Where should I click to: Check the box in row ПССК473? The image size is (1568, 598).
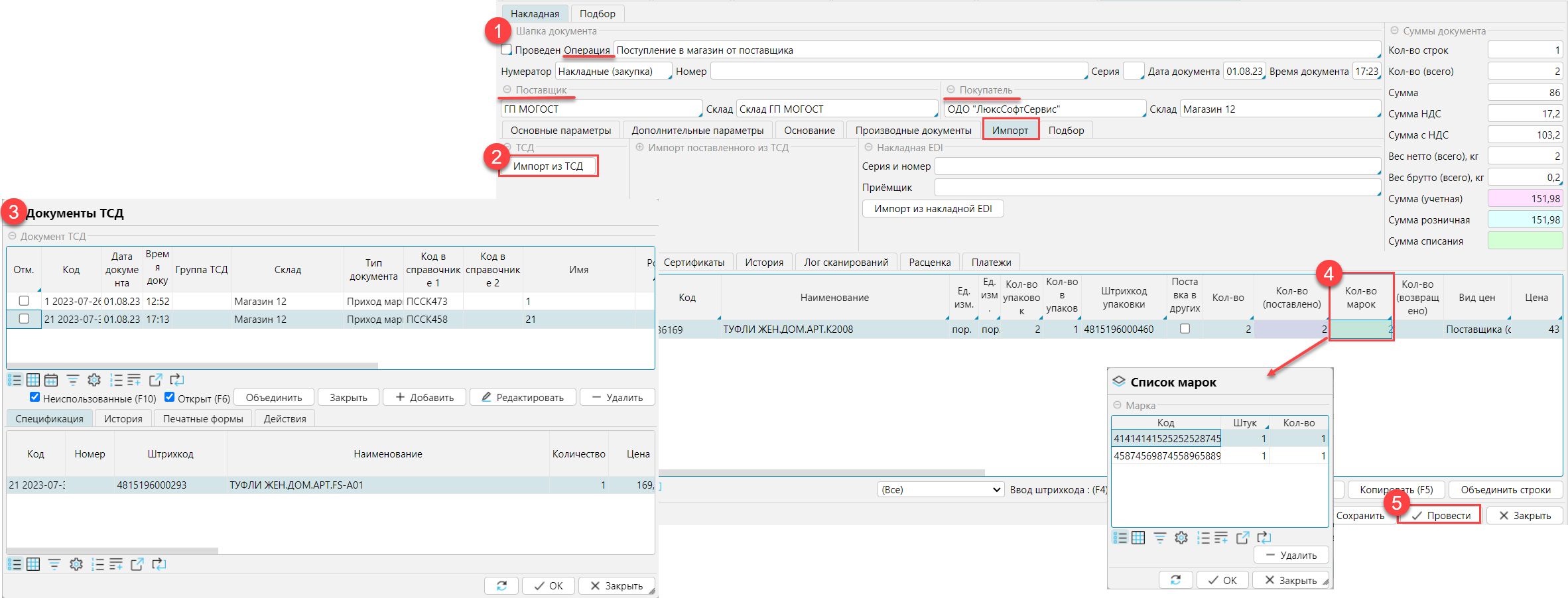[x=24, y=301]
